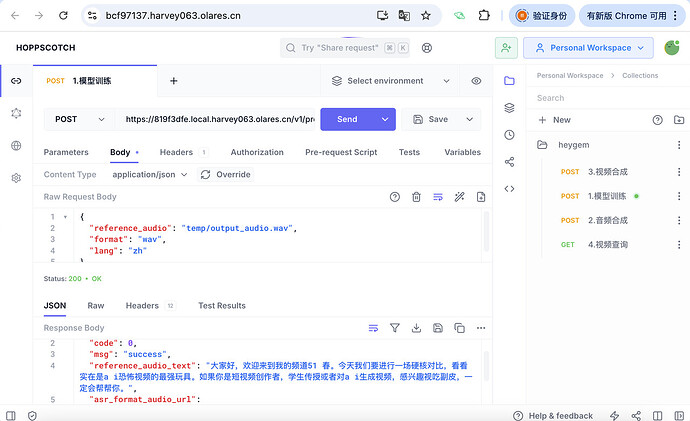
Task: Click collections help question icon
Action: [x=657, y=120]
